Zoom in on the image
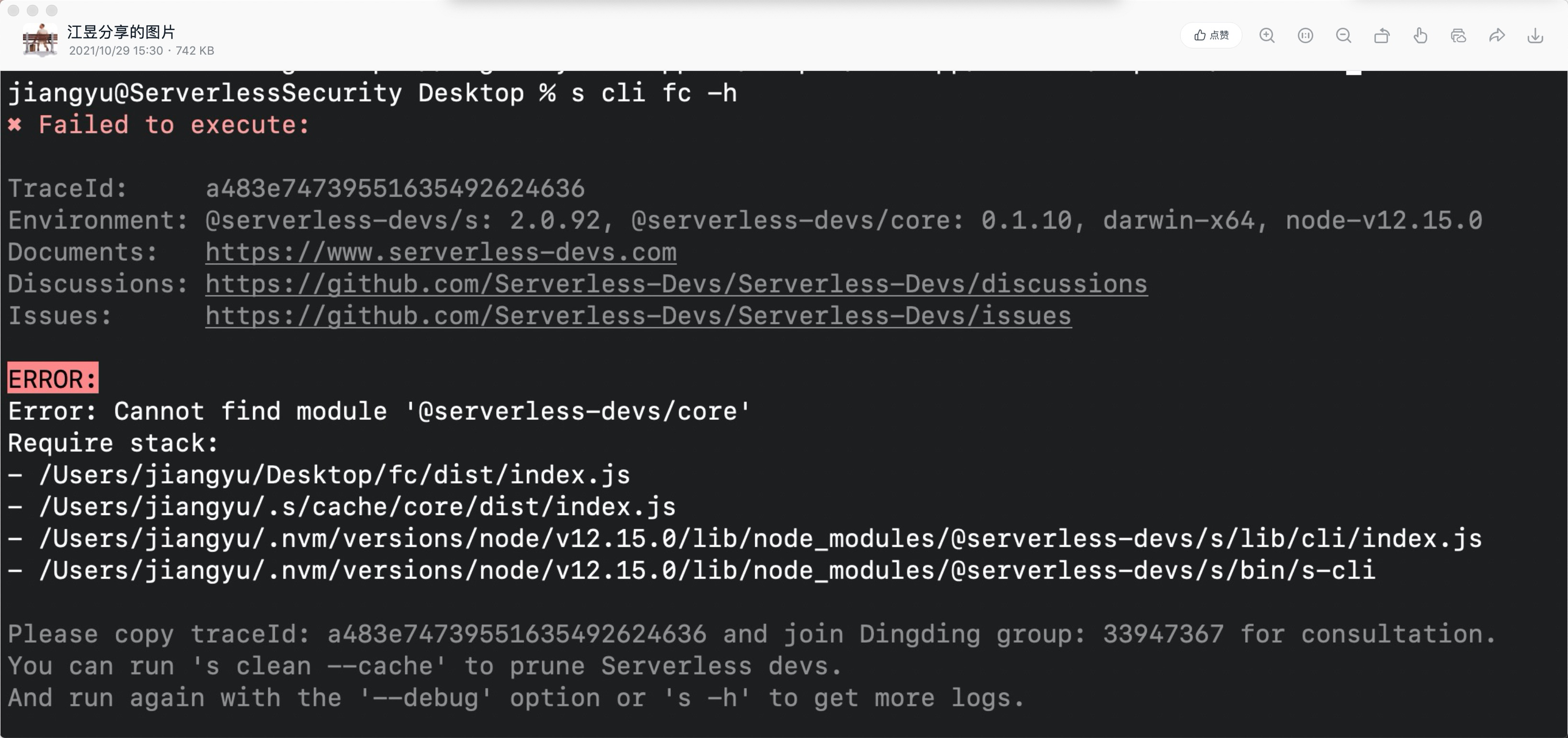The height and width of the screenshot is (738, 1568). click(1267, 35)
